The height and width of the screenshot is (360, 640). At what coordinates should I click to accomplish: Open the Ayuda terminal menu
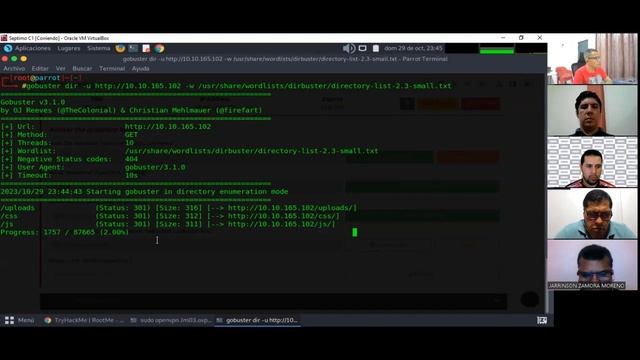[x=140, y=69]
